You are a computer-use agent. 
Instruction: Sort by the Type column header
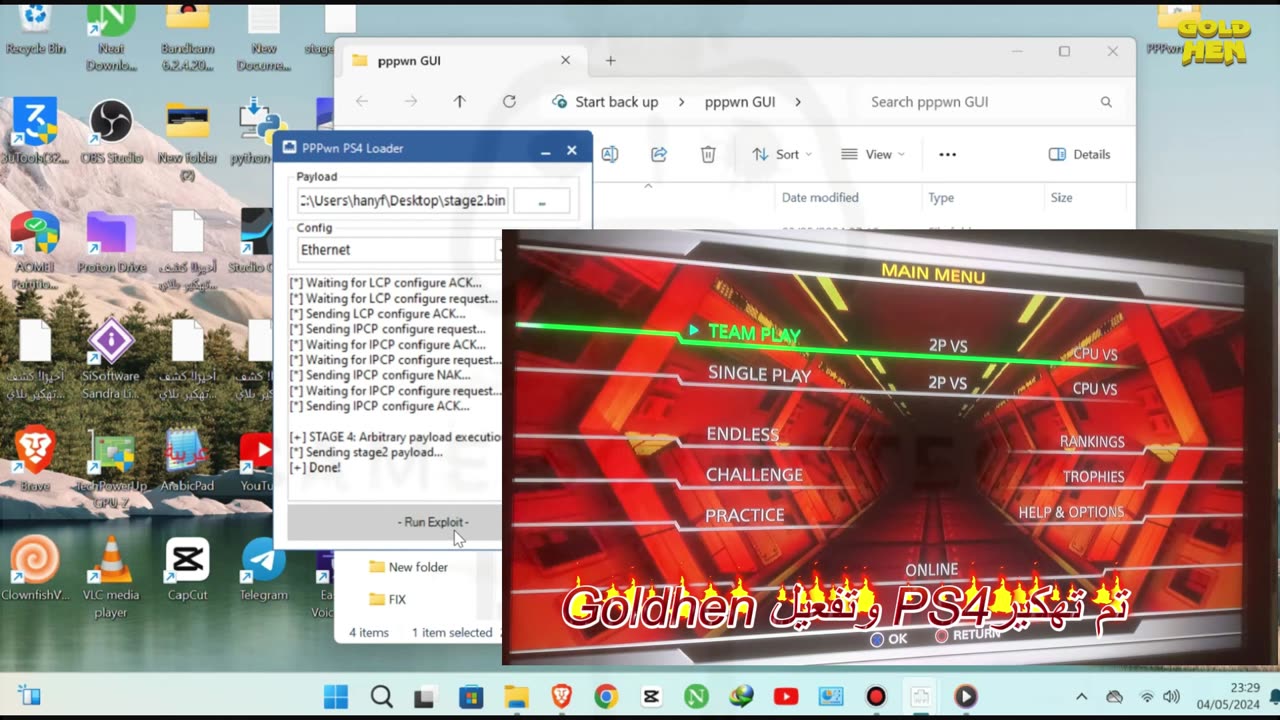[x=941, y=198]
